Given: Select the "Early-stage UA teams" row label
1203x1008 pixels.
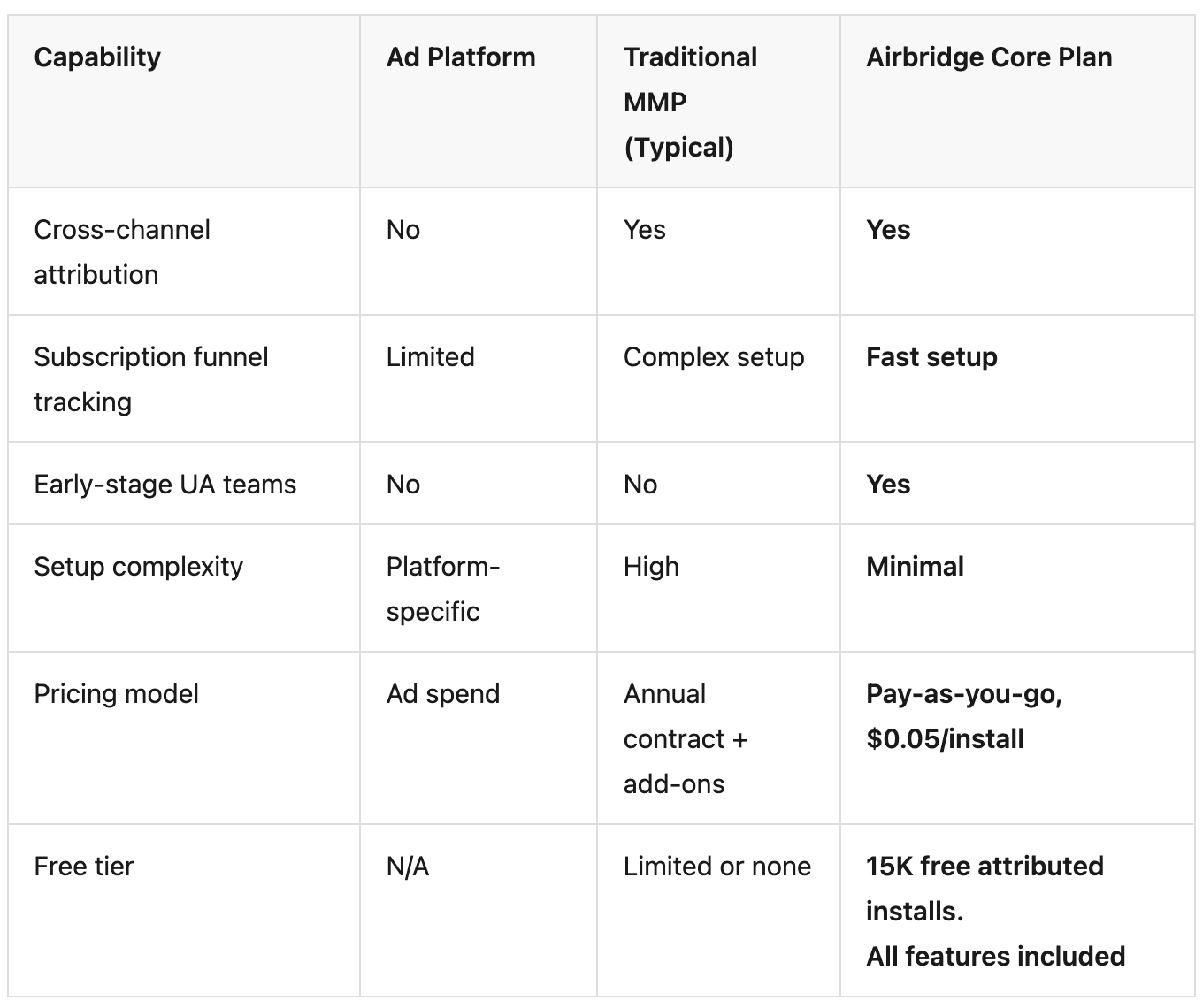Looking at the screenshot, I should pos(165,485).
